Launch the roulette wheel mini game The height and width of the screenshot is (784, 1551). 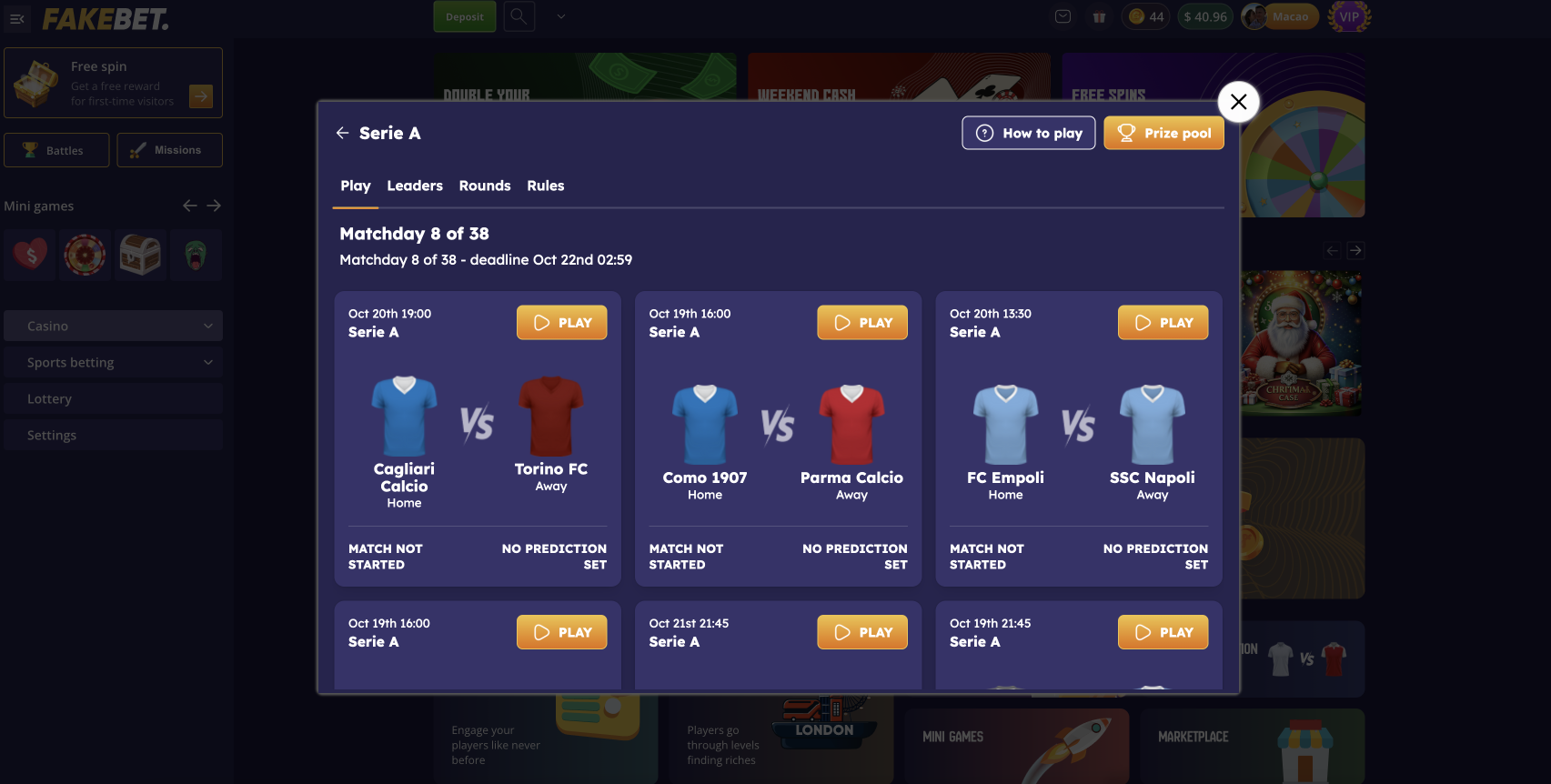tap(85, 256)
